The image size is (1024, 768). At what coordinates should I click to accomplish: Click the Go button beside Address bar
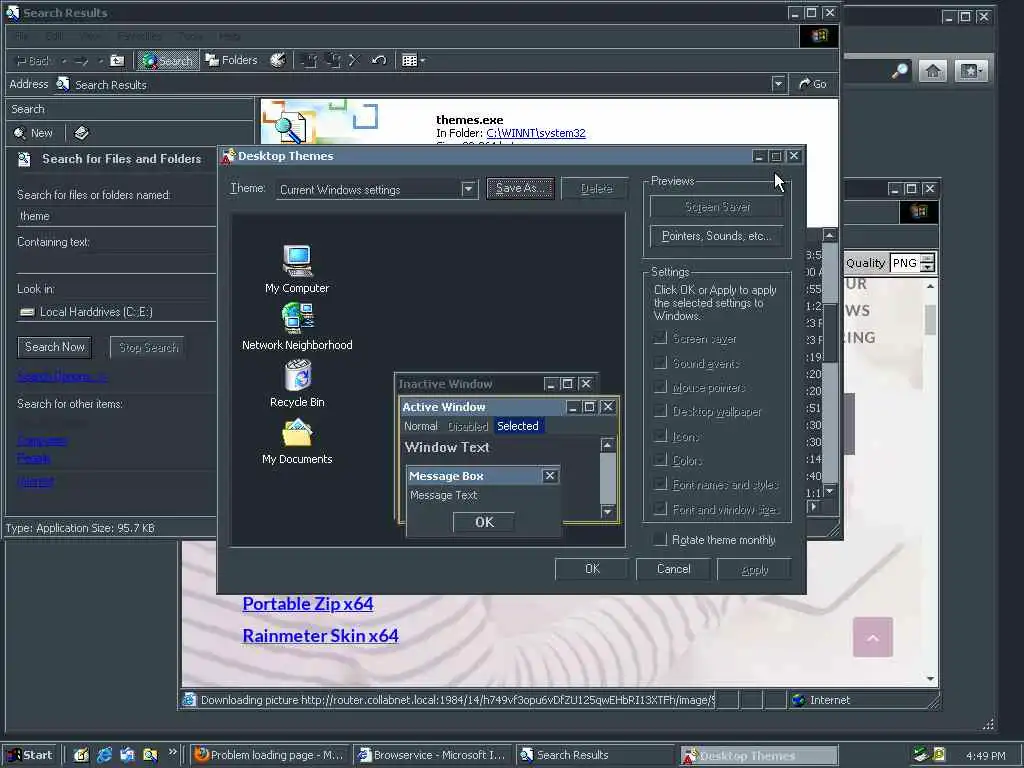click(813, 84)
